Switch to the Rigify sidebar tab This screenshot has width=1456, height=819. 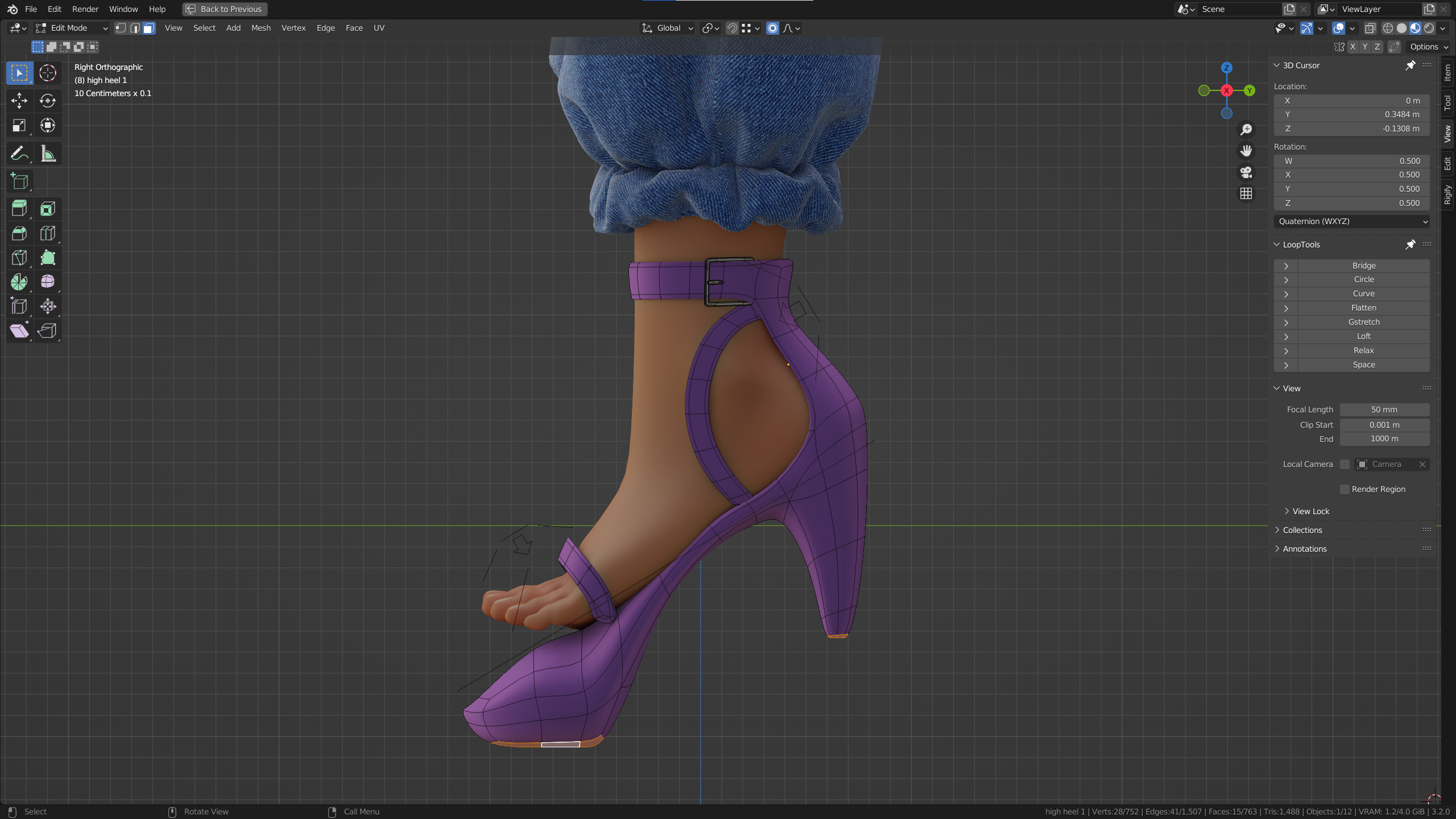click(1447, 195)
